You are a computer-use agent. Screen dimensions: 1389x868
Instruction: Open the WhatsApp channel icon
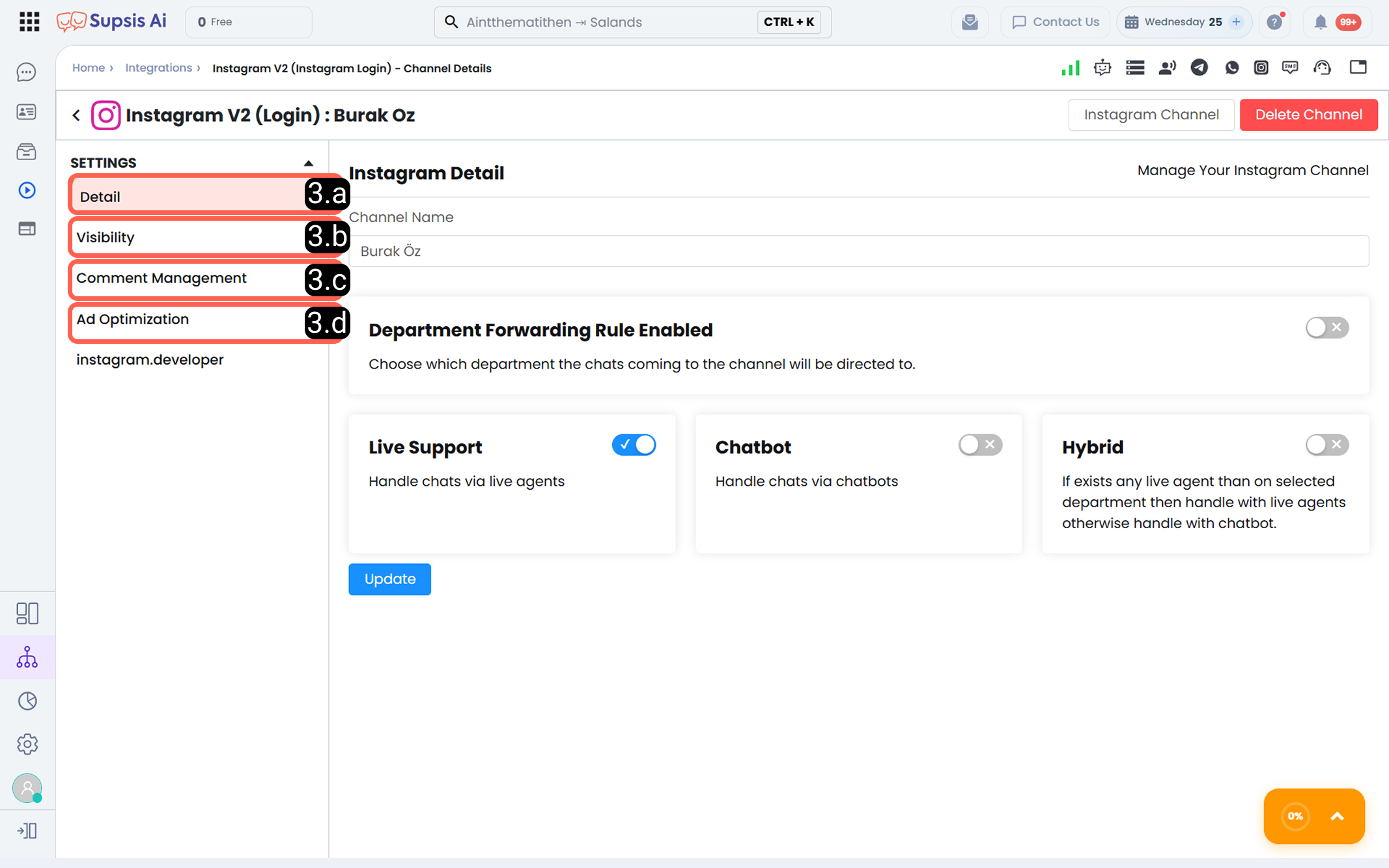point(1231,68)
